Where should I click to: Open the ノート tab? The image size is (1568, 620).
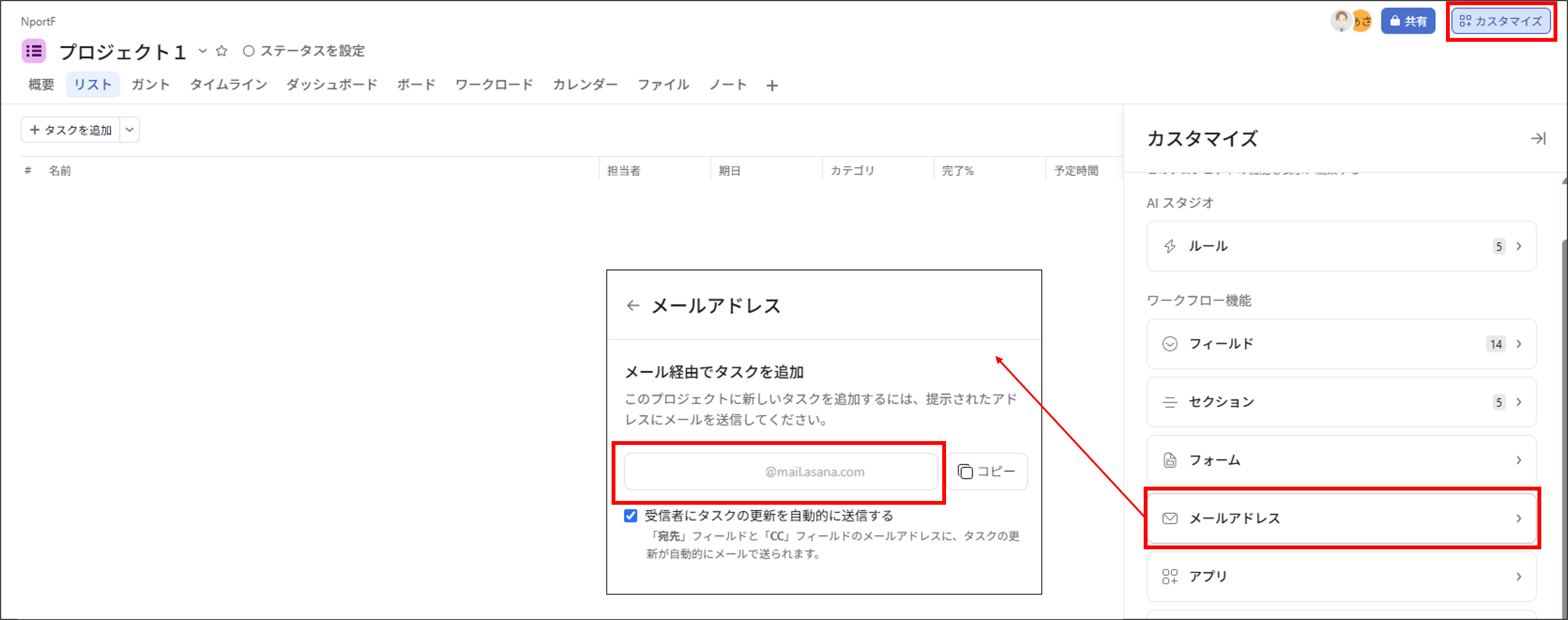tap(728, 85)
